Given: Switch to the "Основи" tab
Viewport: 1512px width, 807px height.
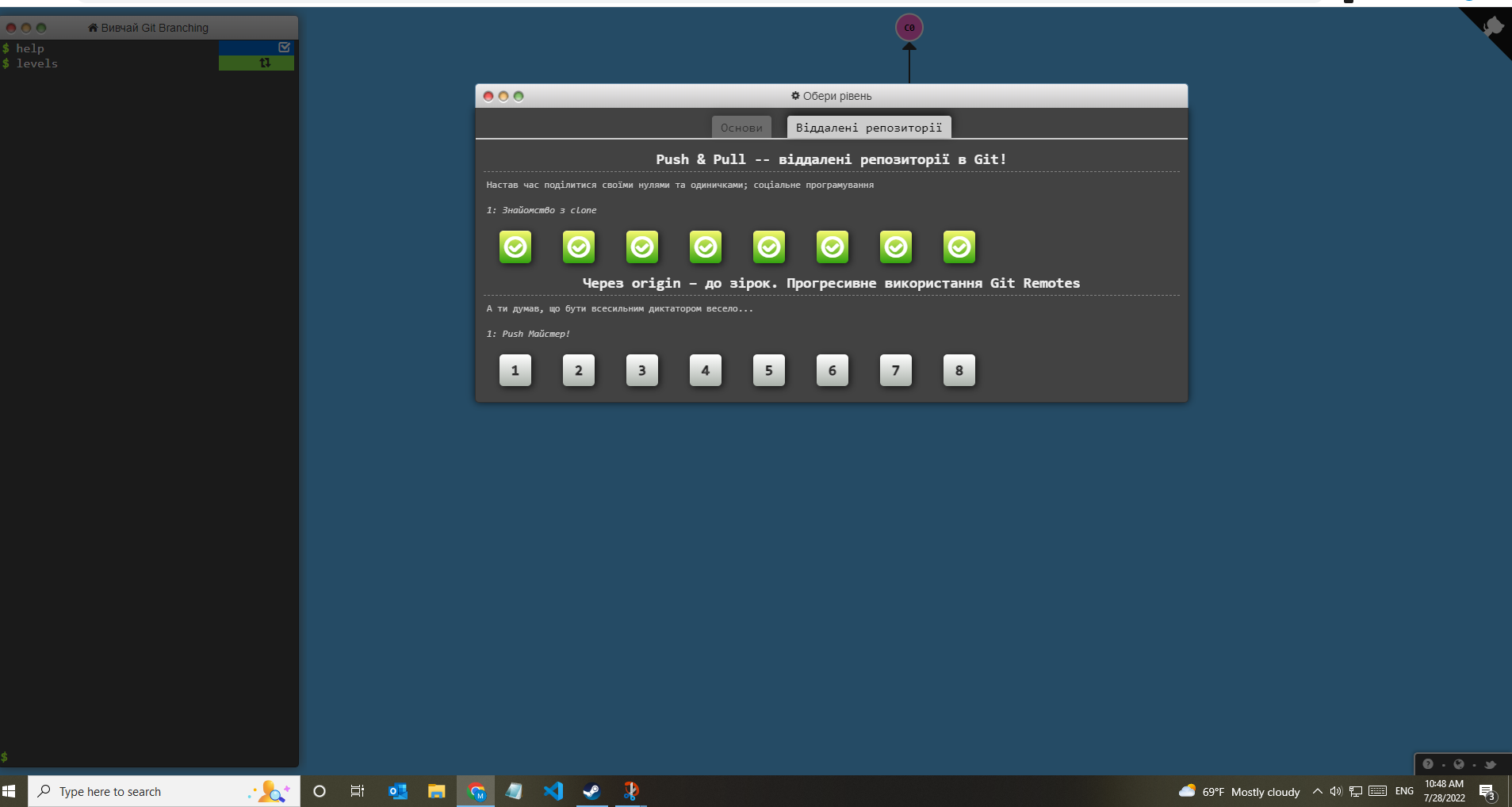Looking at the screenshot, I should click(742, 127).
